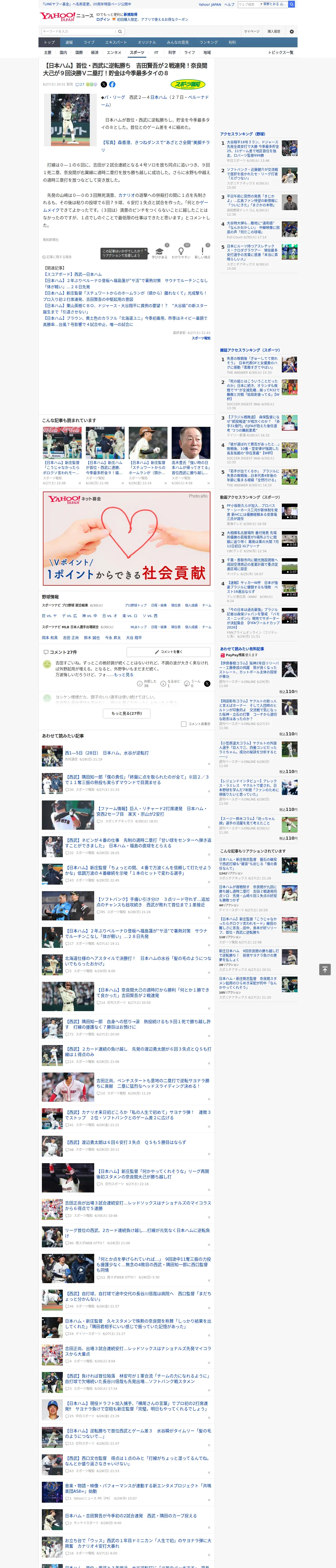This screenshot has width=336, height=1568.
Task: Open the エキスパート navigation tab
Action: click(x=116, y=43)
